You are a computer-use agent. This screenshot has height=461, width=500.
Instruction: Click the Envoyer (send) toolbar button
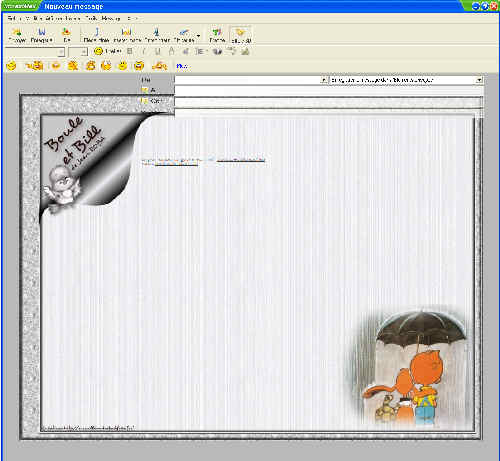(x=17, y=35)
